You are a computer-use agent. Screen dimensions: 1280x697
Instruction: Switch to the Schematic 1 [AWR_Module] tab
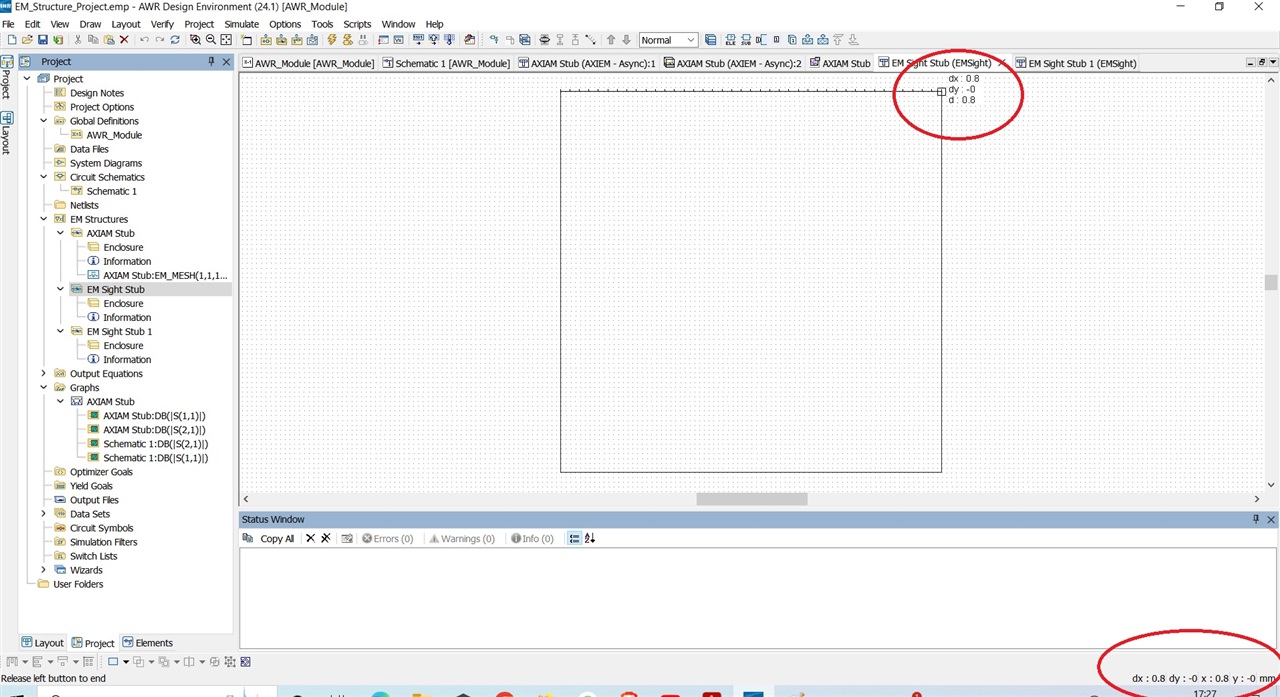pyautogui.click(x=446, y=63)
